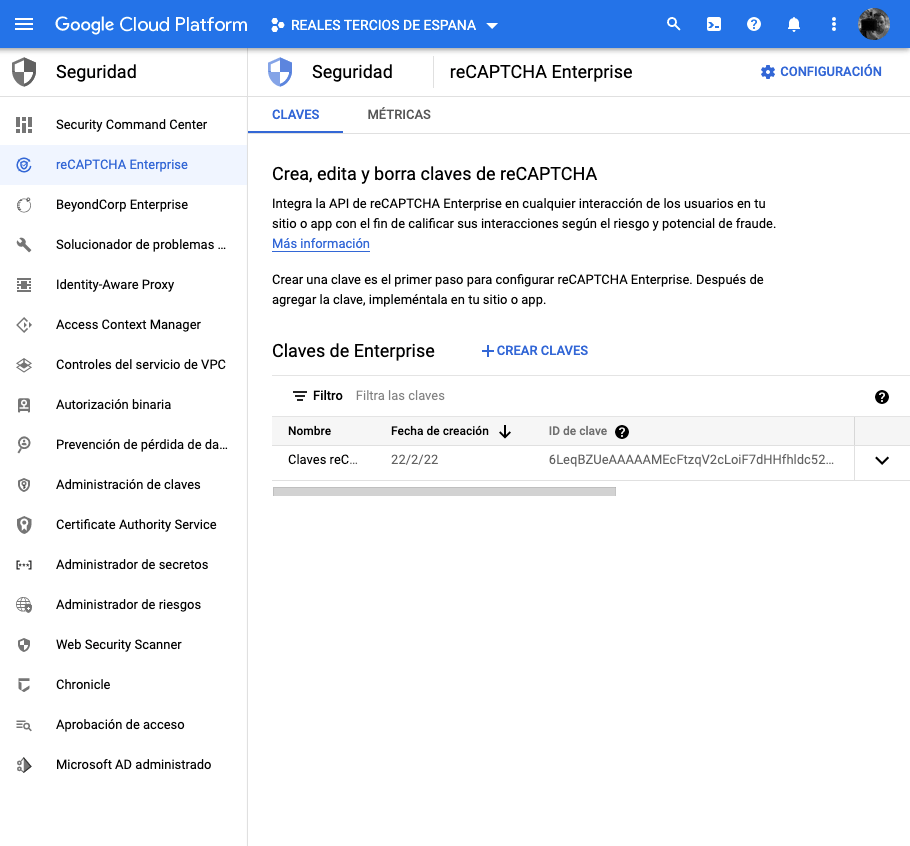
Task: Click CREAR CLAVES button
Action: point(535,351)
